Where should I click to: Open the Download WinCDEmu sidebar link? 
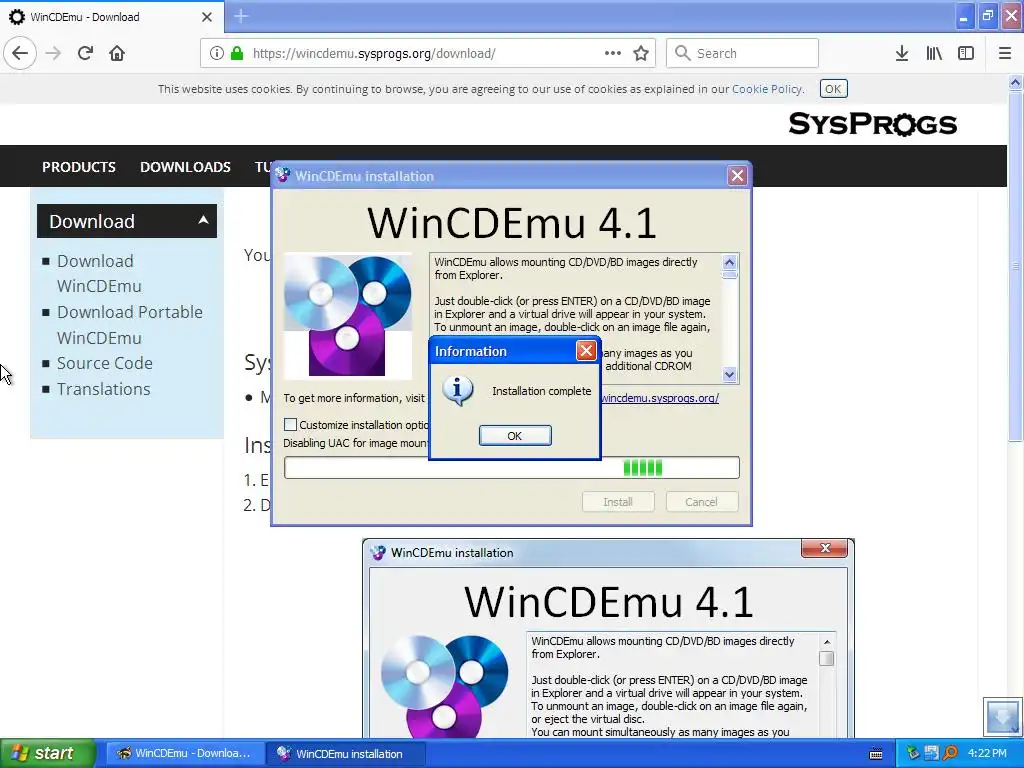click(99, 273)
